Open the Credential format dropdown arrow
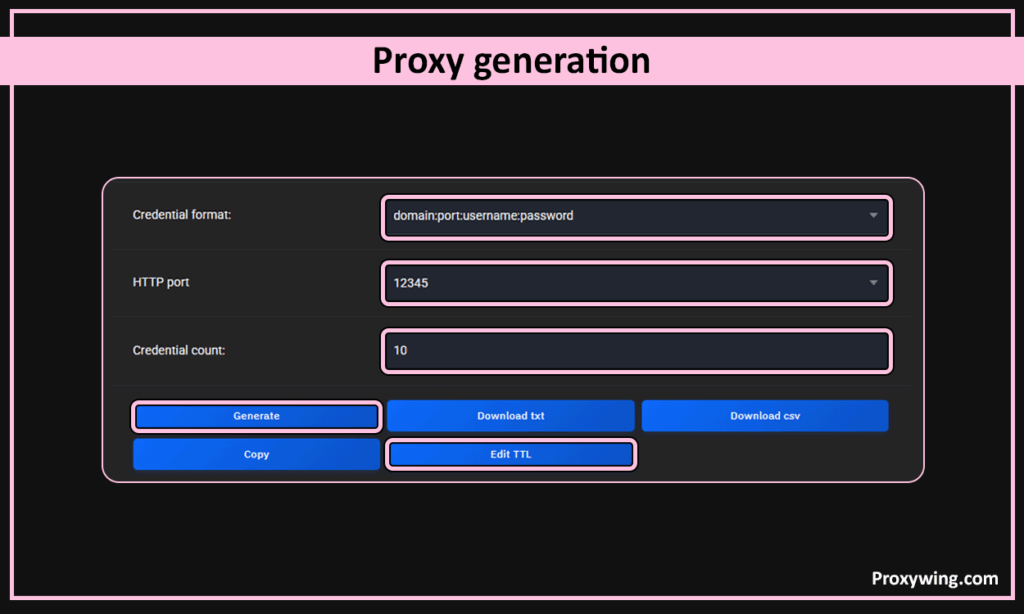The image size is (1024, 614). 873,216
